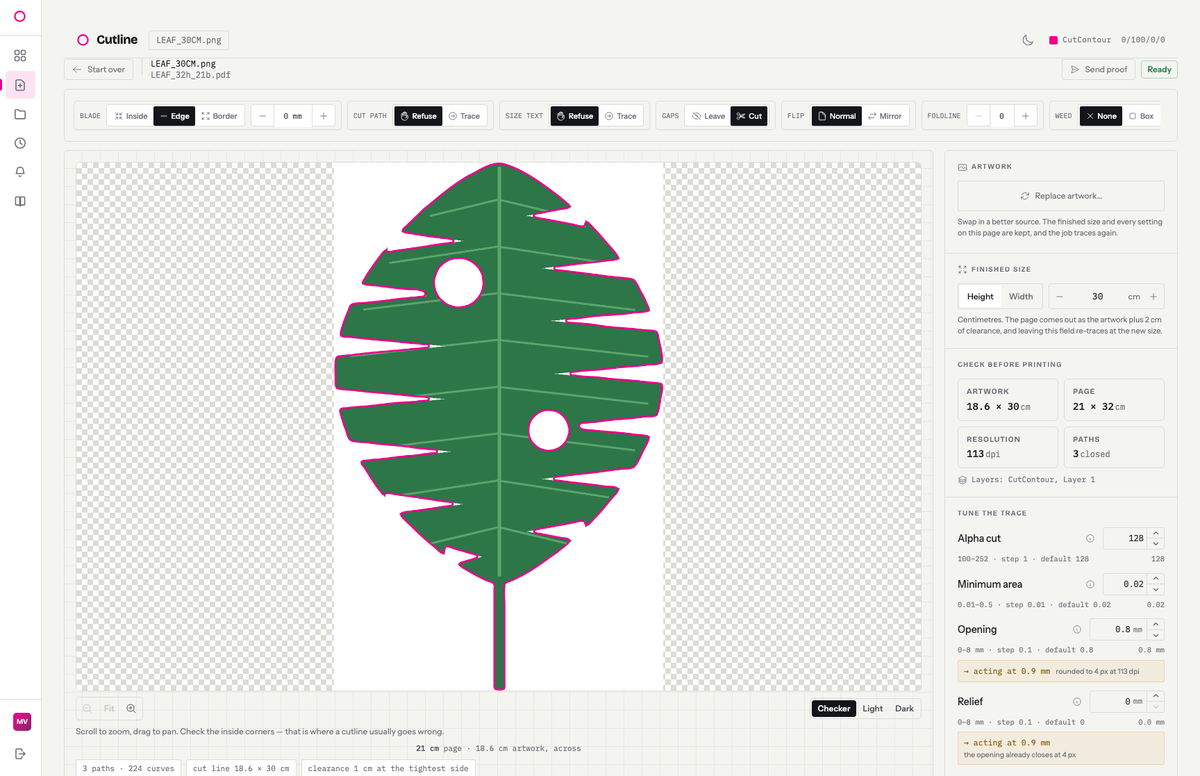Image resolution: width=1200 pixels, height=776 pixels.
Task: Click the Replace artwork button
Action: coord(1061,196)
